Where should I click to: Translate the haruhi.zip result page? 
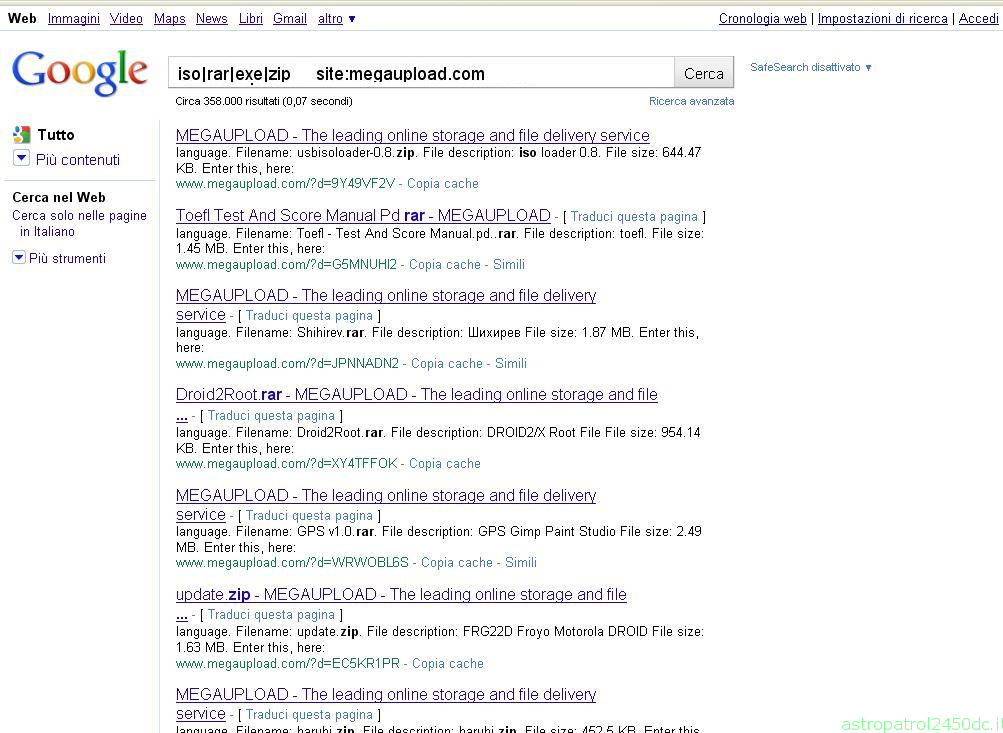coord(309,714)
